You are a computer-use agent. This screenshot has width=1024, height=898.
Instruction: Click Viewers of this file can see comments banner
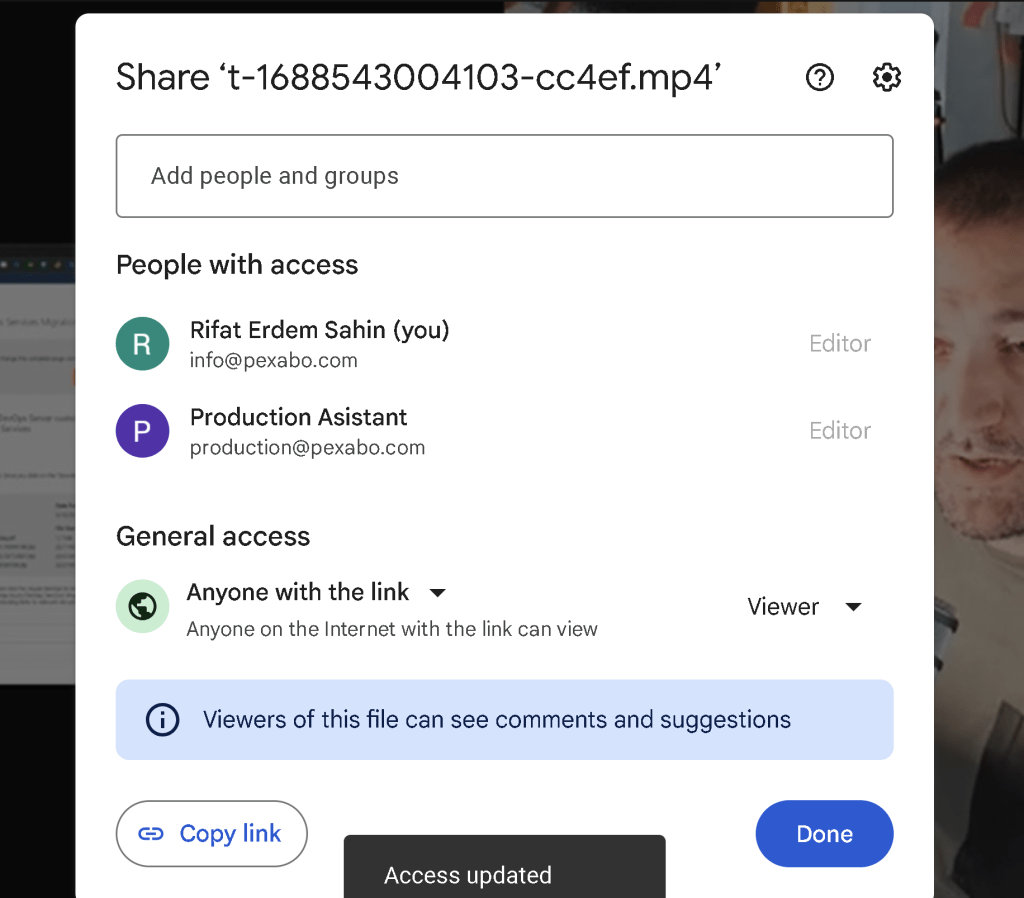pos(504,720)
